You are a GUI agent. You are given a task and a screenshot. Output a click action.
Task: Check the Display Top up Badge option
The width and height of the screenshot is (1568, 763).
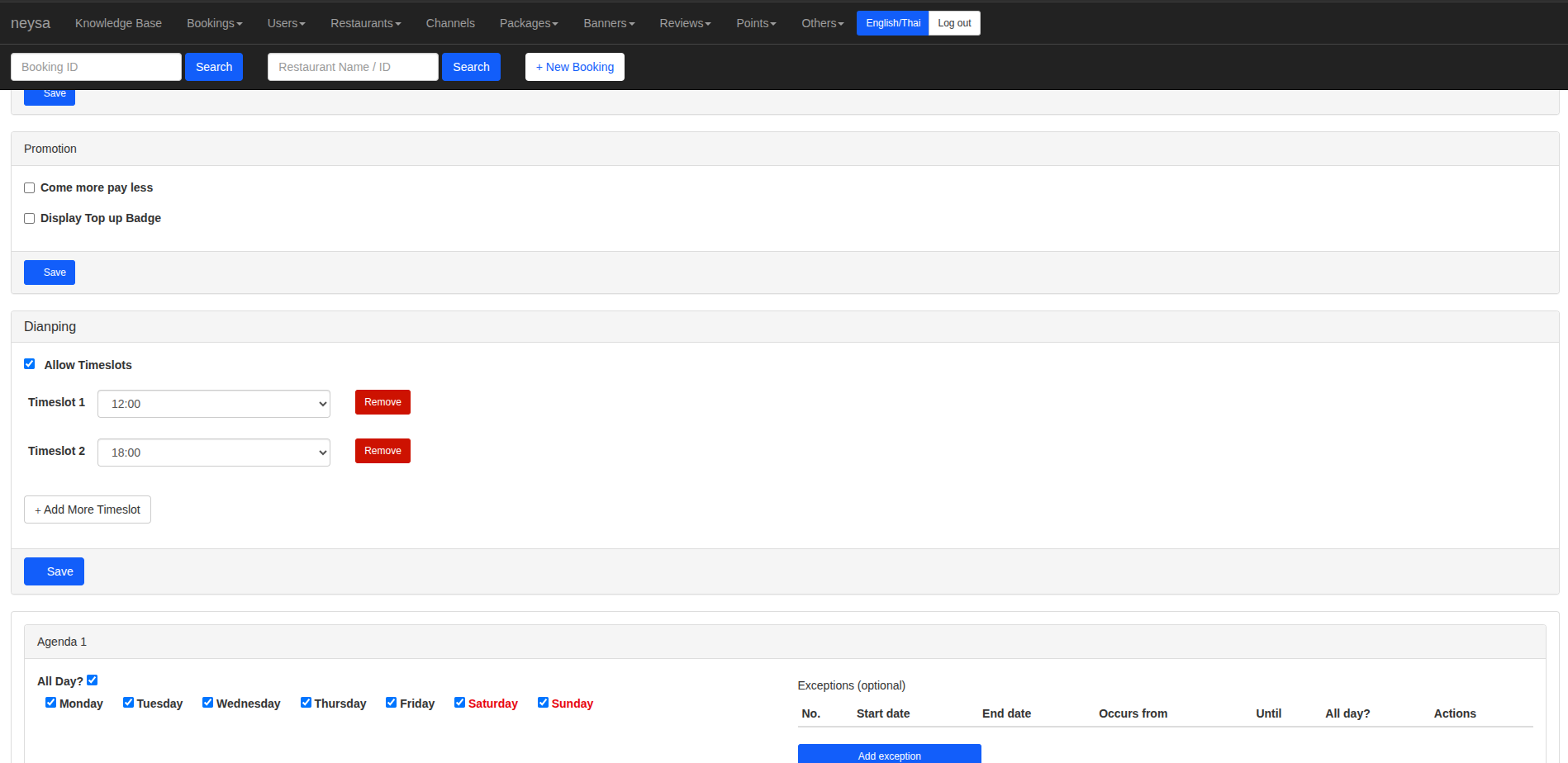[30, 219]
